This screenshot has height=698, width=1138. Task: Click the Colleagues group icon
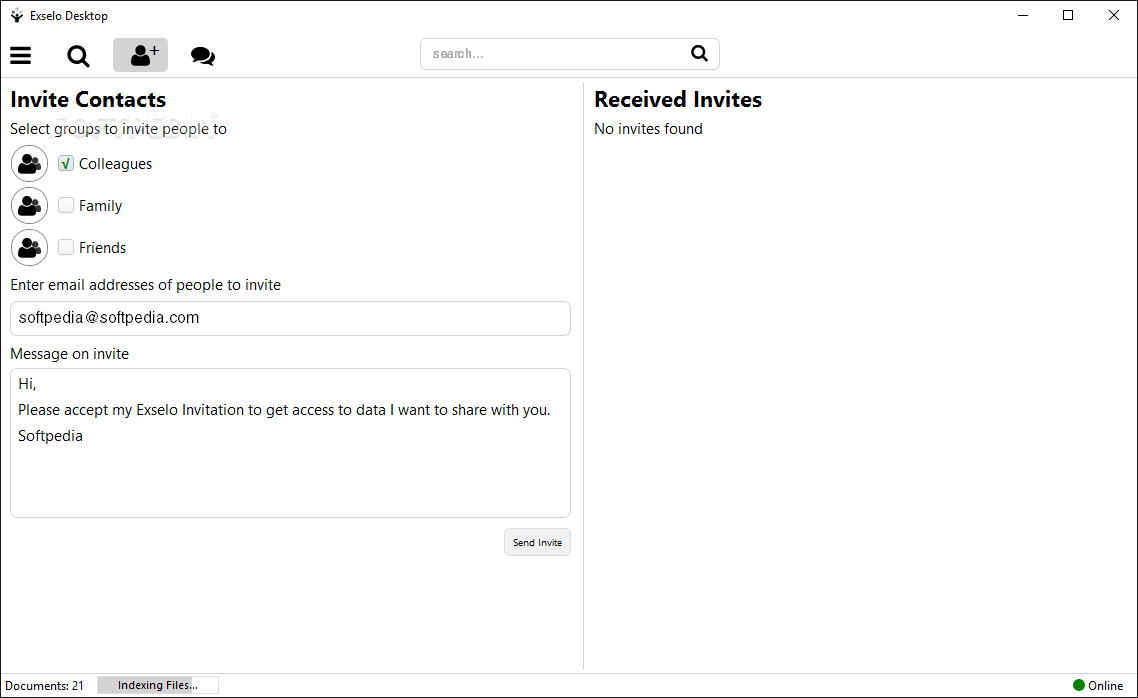click(x=30, y=163)
